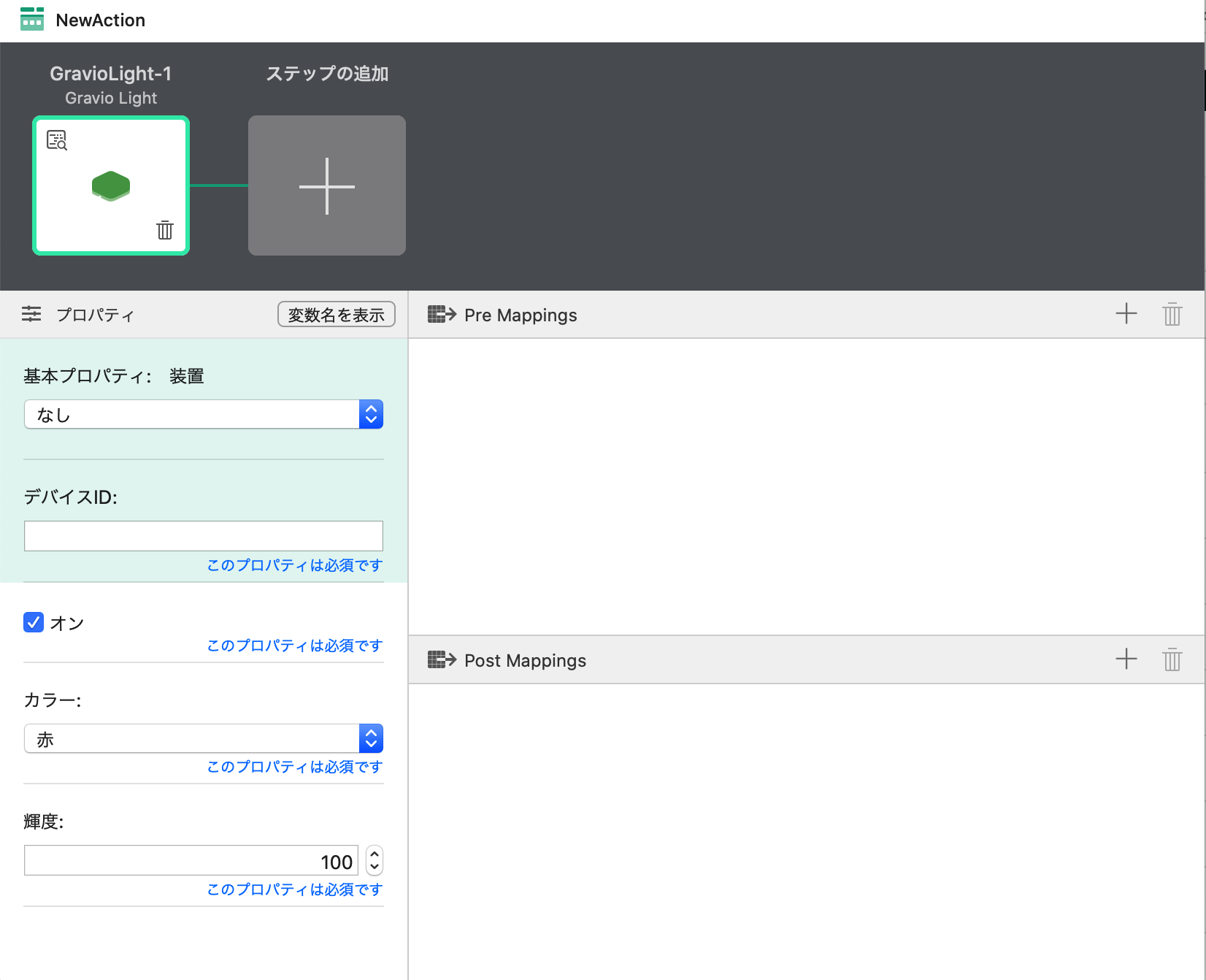Click the required property link under カラー
This screenshot has width=1206, height=980.
(x=294, y=767)
